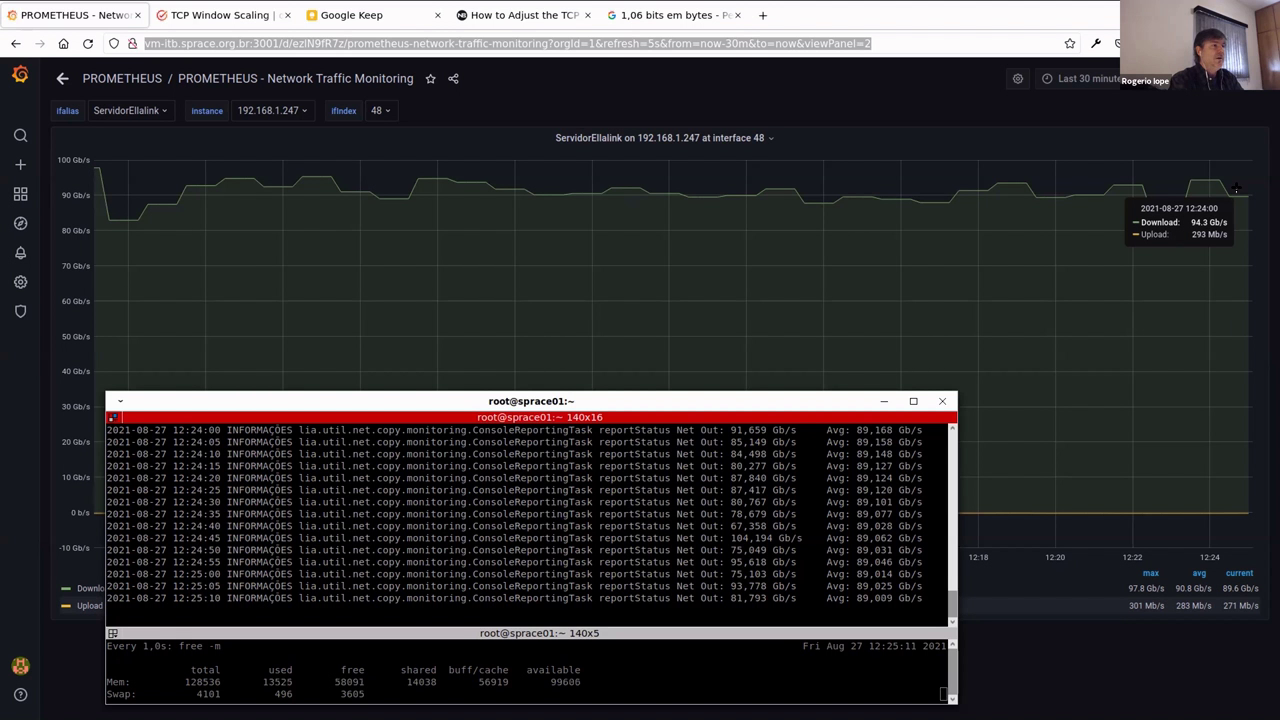1280x720 pixels.
Task: Click the browser home button
Action: [63, 43]
